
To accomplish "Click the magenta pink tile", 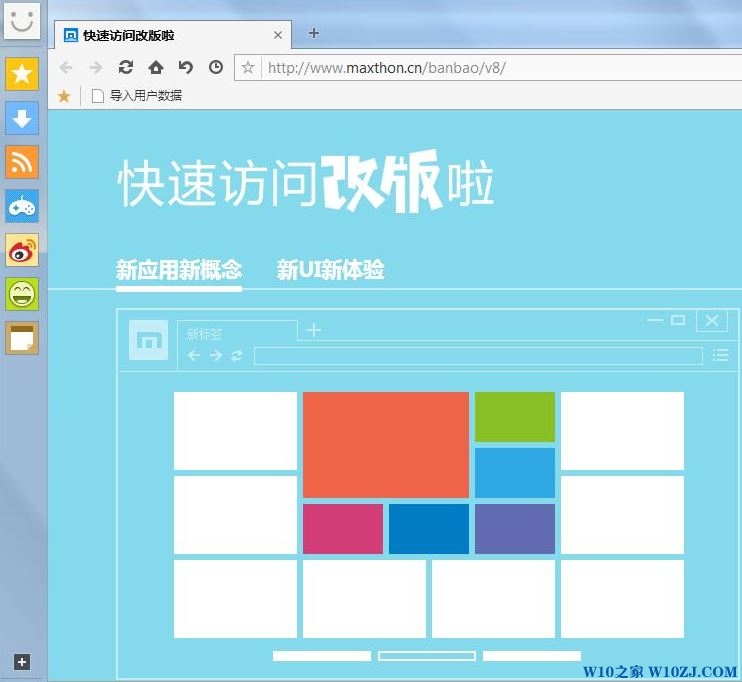I will click(343, 529).
